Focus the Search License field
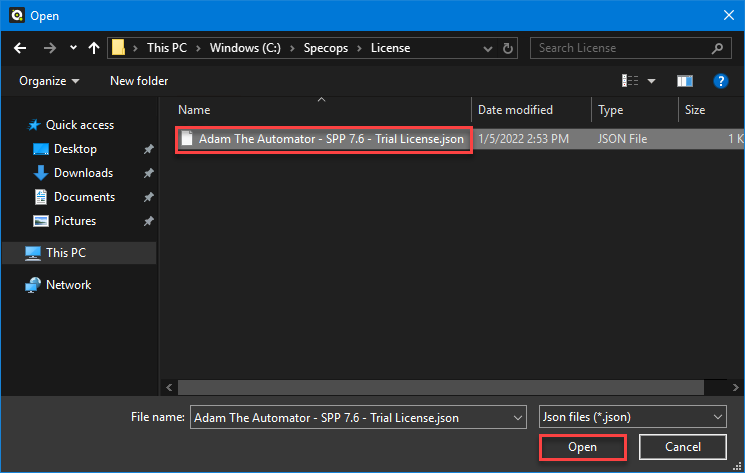Viewport: 745px width, 473px height. tap(630, 48)
